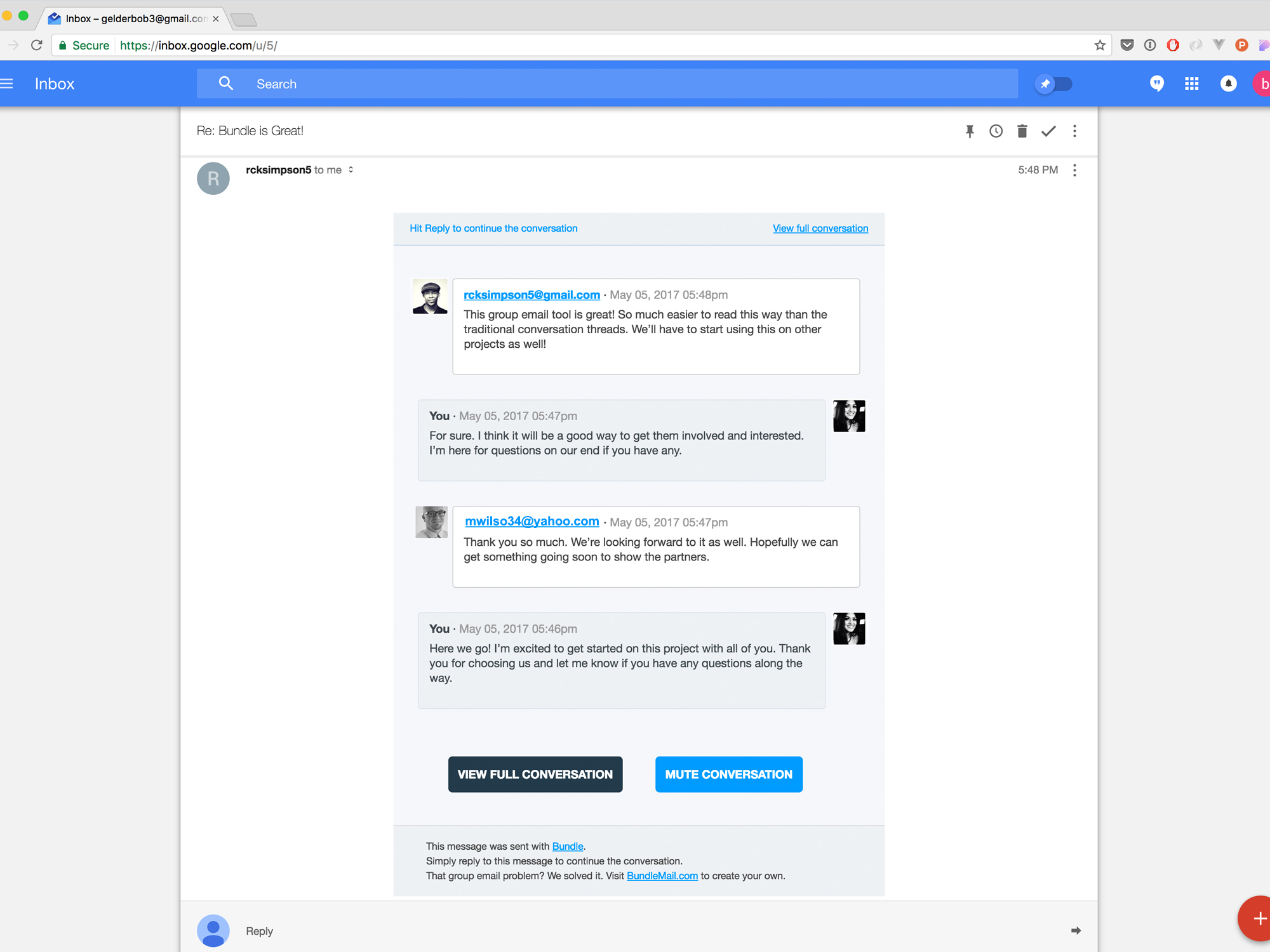Open the BundleMail.com link

pyautogui.click(x=662, y=876)
